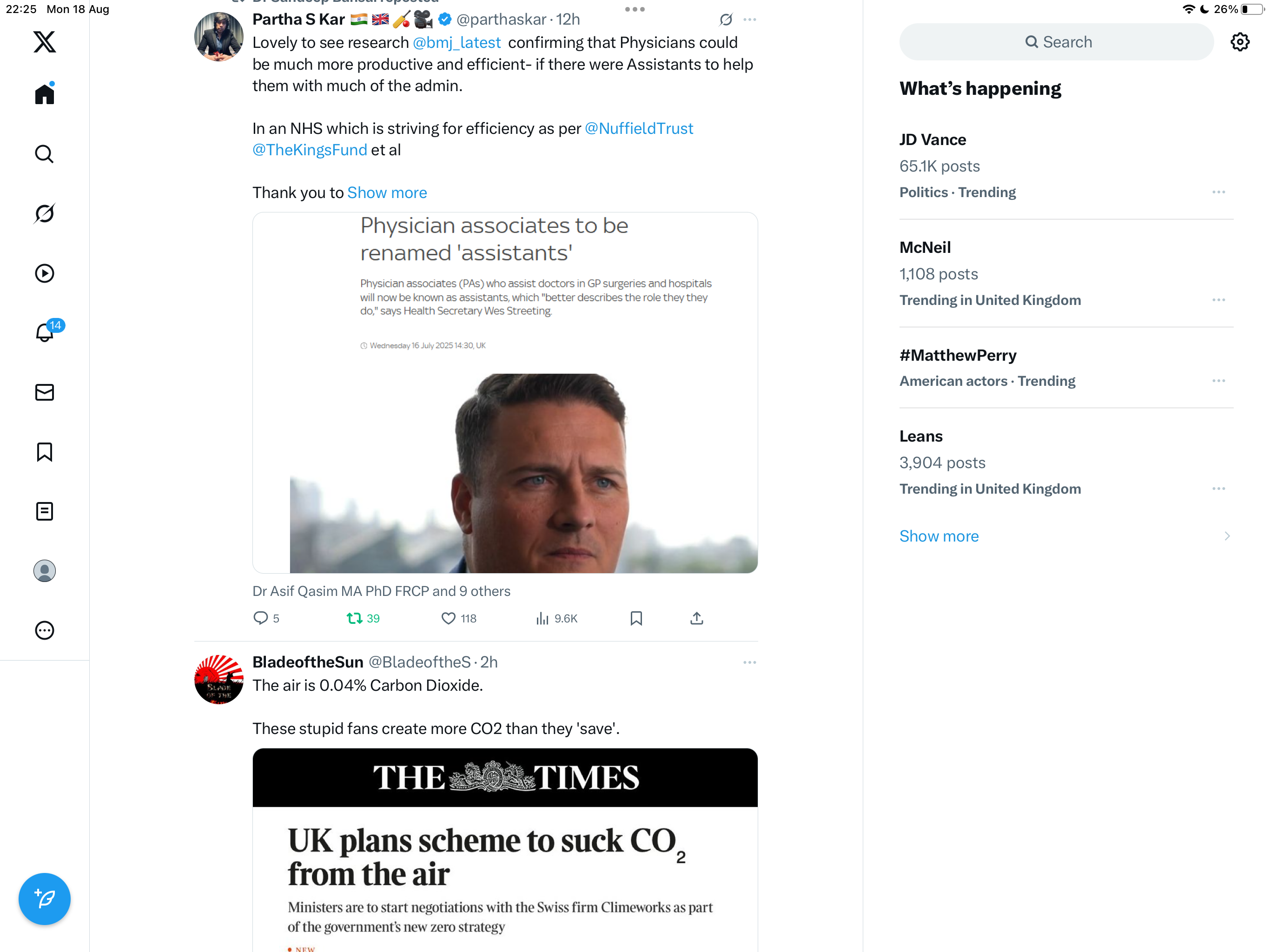Click the compose new post button
The width and height of the screenshot is (1270, 952).
coord(44,899)
